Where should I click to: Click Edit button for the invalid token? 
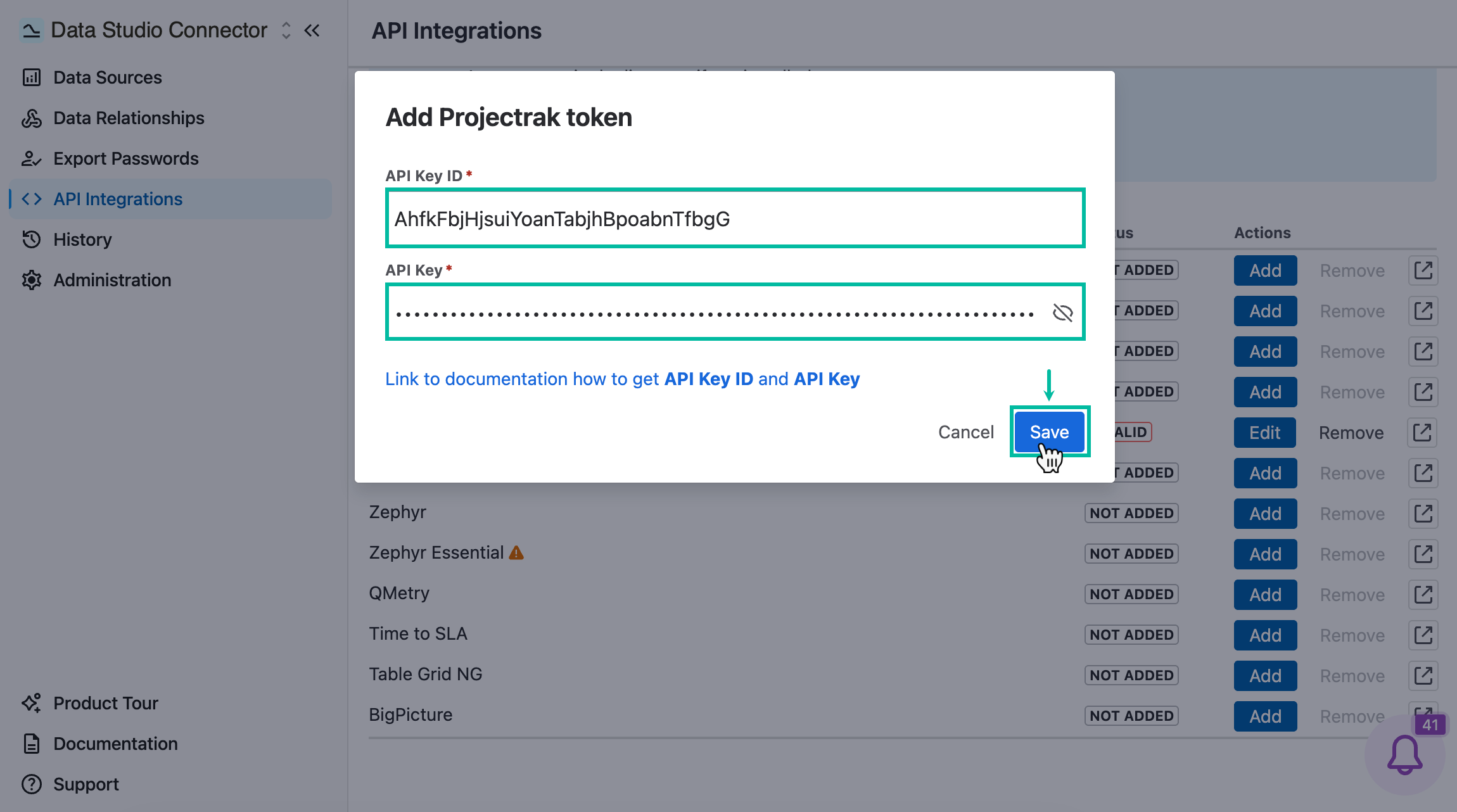coord(1264,433)
